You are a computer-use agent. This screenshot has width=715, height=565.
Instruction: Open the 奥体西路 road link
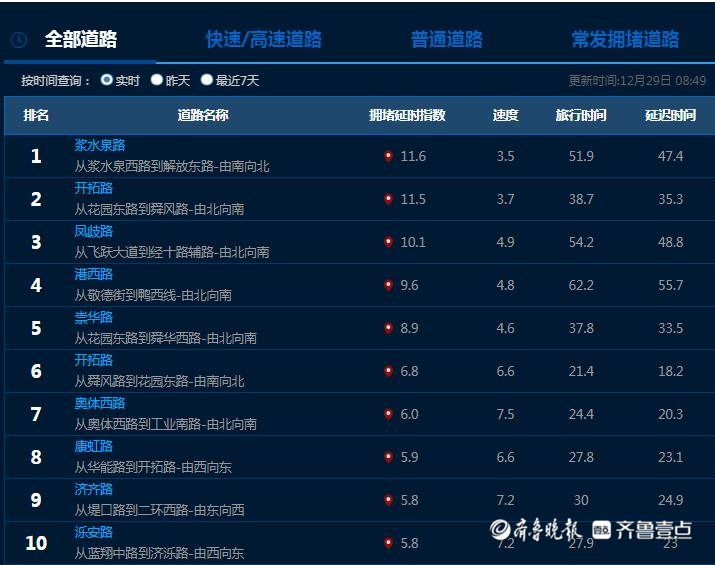tap(99, 404)
